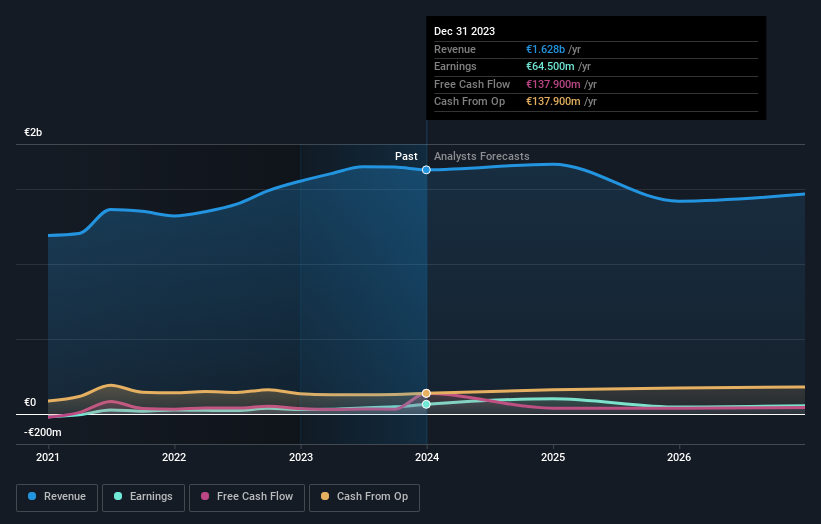Click the pink Free Cash Flow legend dot
Screen dimensions: 821x524
click(x=205, y=496)
